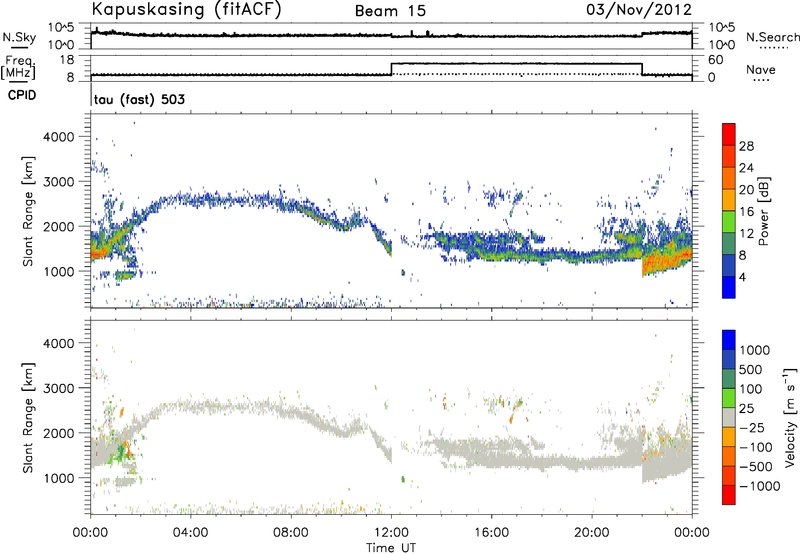The width and height of the screenshot is (800, 554).
Task: Click the "Nave" legend label
Action: click(761, 69)
